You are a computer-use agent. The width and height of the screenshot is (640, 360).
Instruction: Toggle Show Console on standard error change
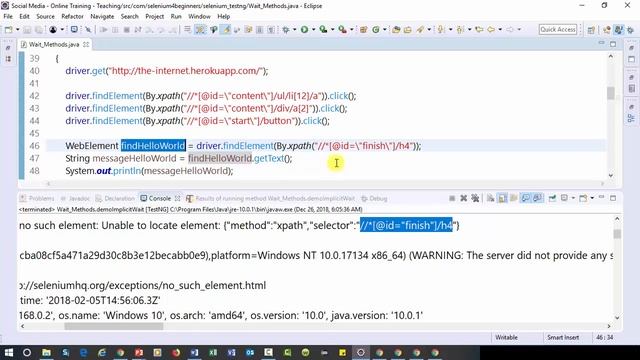click(x=538, y=198)
